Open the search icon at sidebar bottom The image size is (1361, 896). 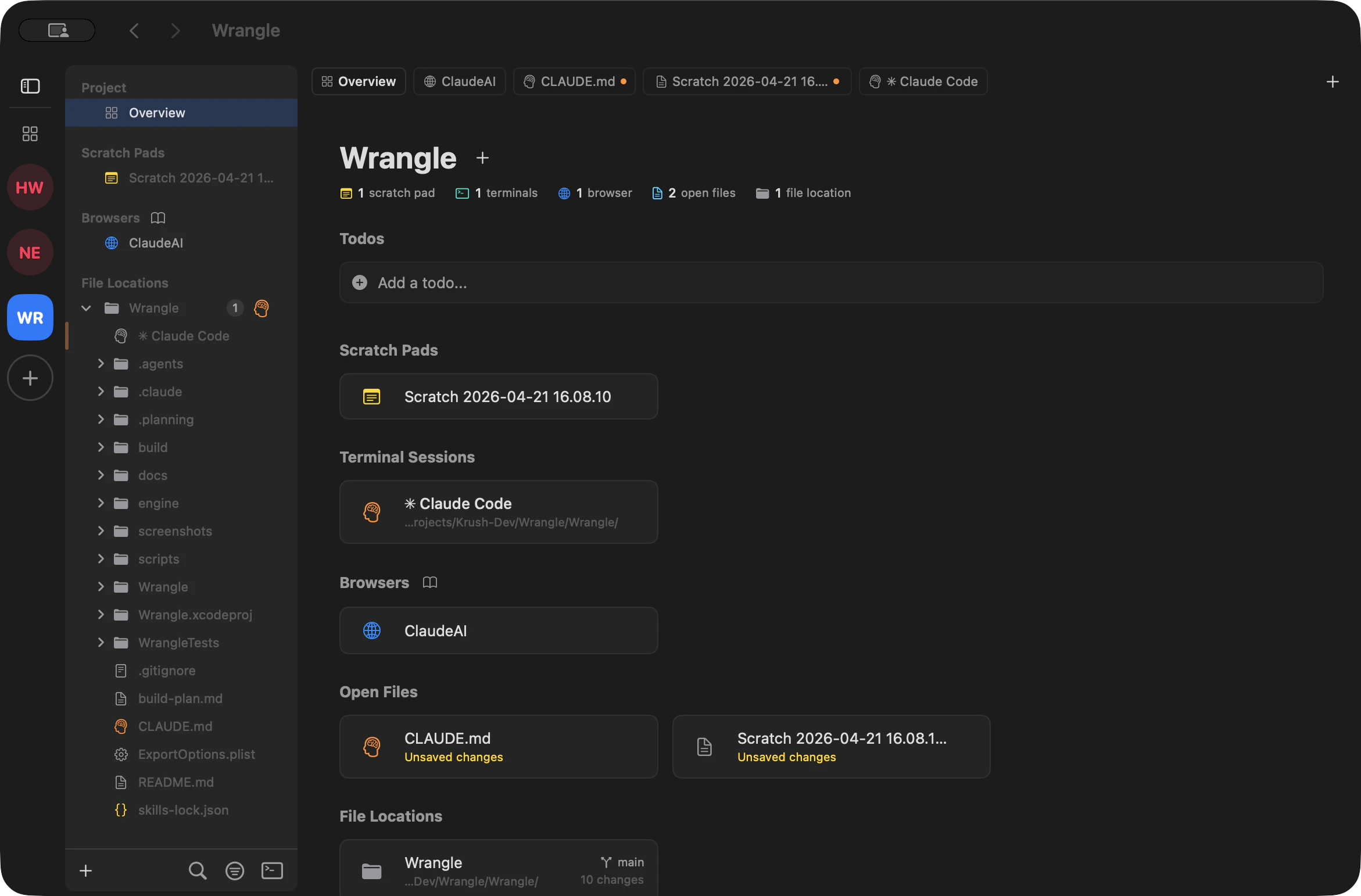click(197, 870)
